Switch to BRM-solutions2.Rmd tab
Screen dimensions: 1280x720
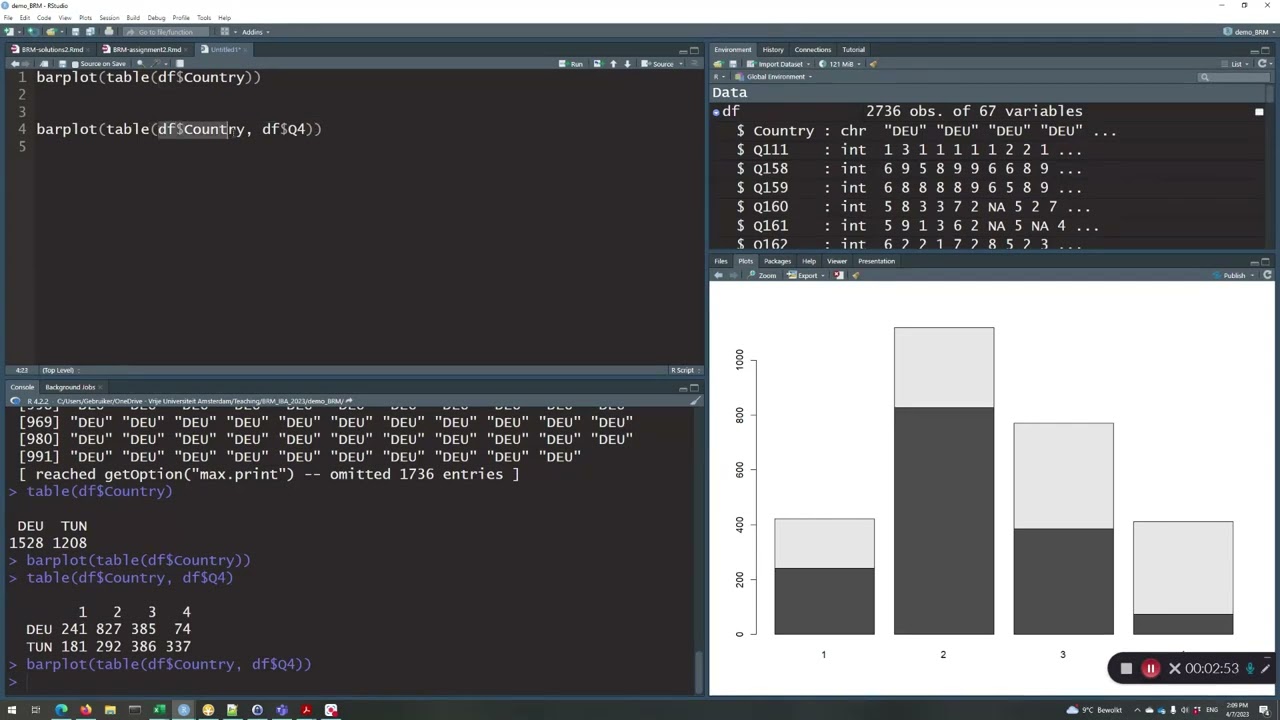tap(52, 49)
